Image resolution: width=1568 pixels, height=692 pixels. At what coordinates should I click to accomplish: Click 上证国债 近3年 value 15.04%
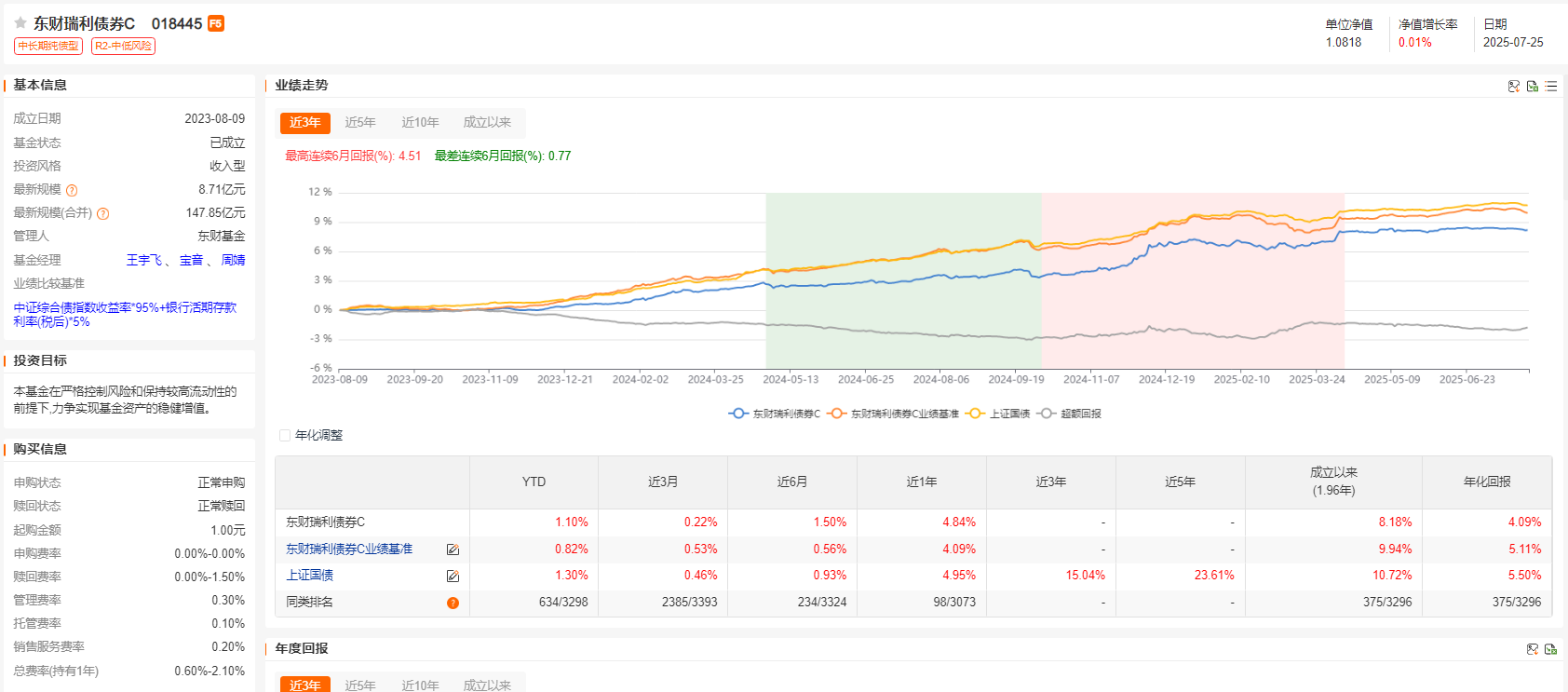tap(1086, 576)
